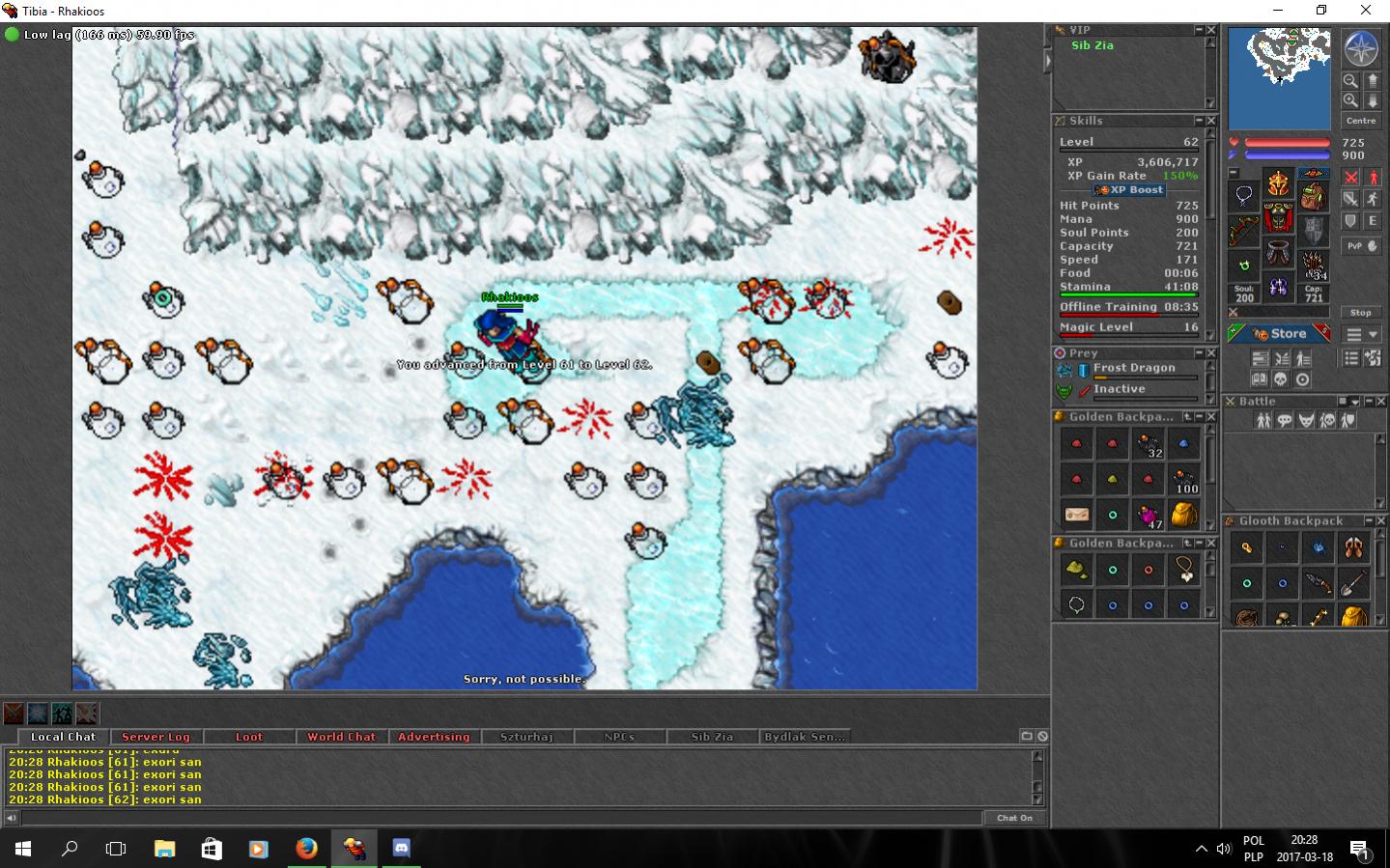Open the NPCs chat tab
This screenshot has height=868, width=1390.
pyautogui.click(x=619, y=737)
